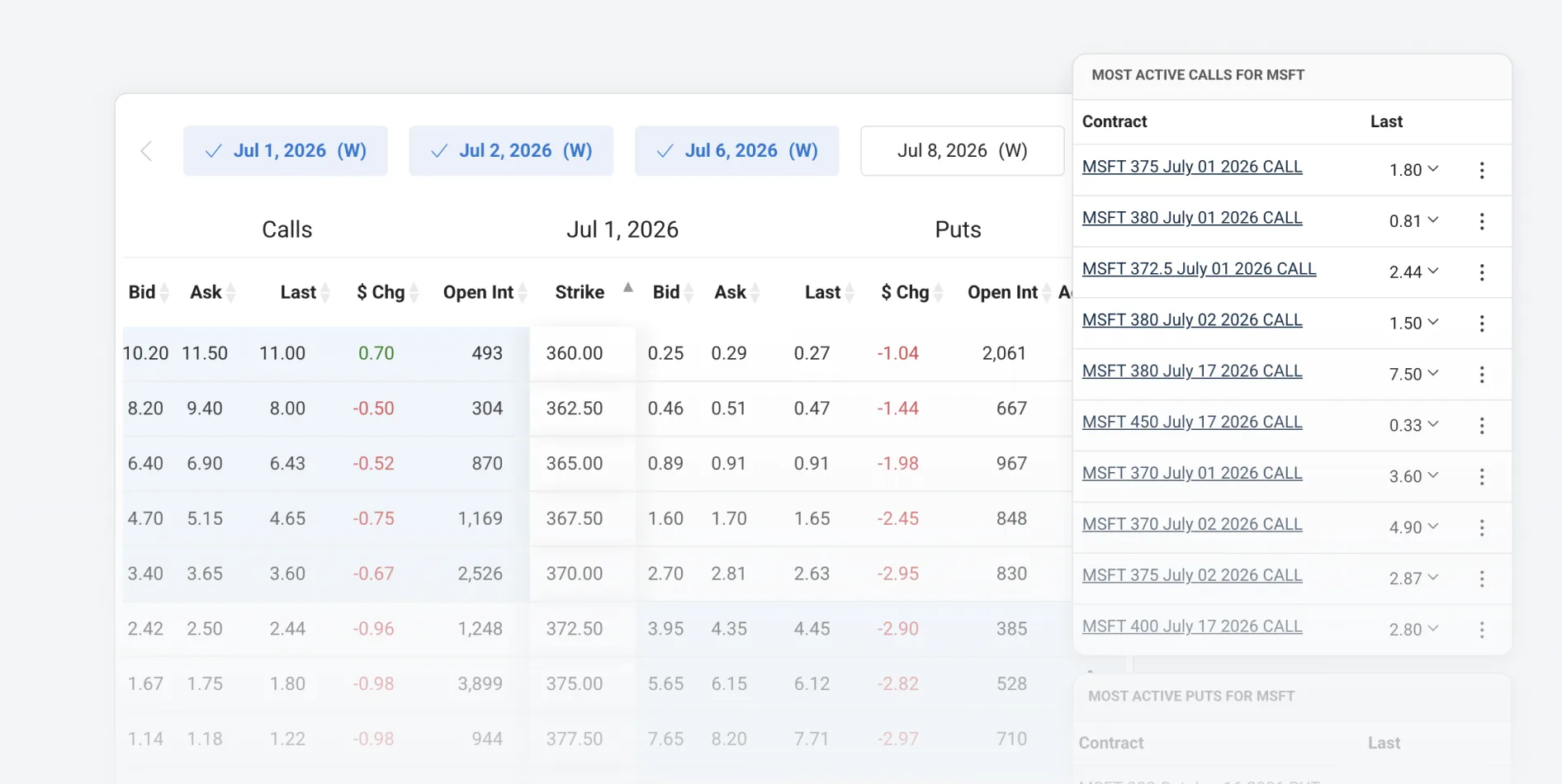1562x784 pixels.
Task: Open more options for MSFT 372.5 July 01 call
Action: click(1482, 272)
